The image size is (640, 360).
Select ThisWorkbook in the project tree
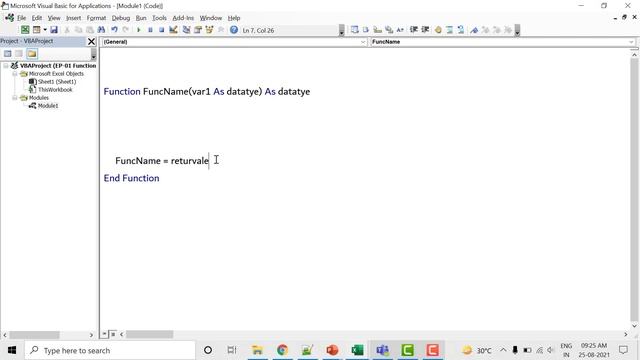[x=55, y=89]
